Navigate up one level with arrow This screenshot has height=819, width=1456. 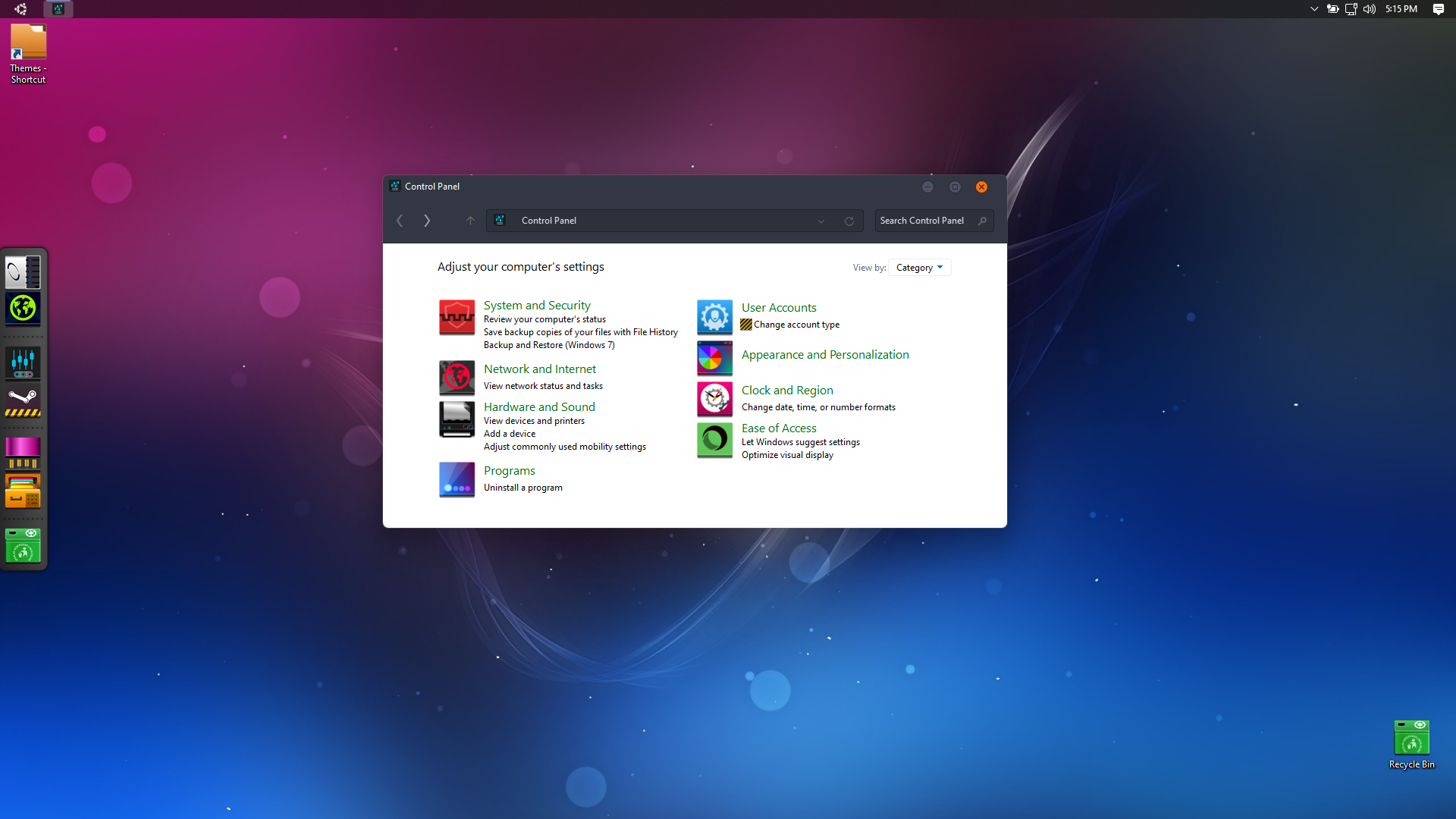(x=470, y=221)
